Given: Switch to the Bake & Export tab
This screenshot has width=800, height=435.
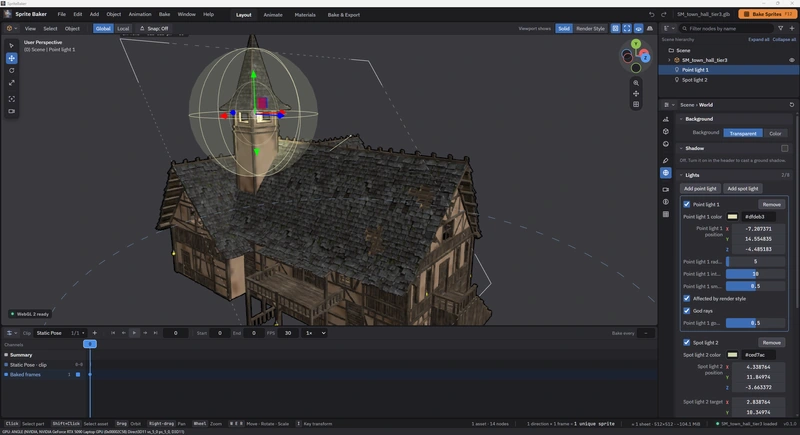Looking at the screenshot, I should point(343,15).
